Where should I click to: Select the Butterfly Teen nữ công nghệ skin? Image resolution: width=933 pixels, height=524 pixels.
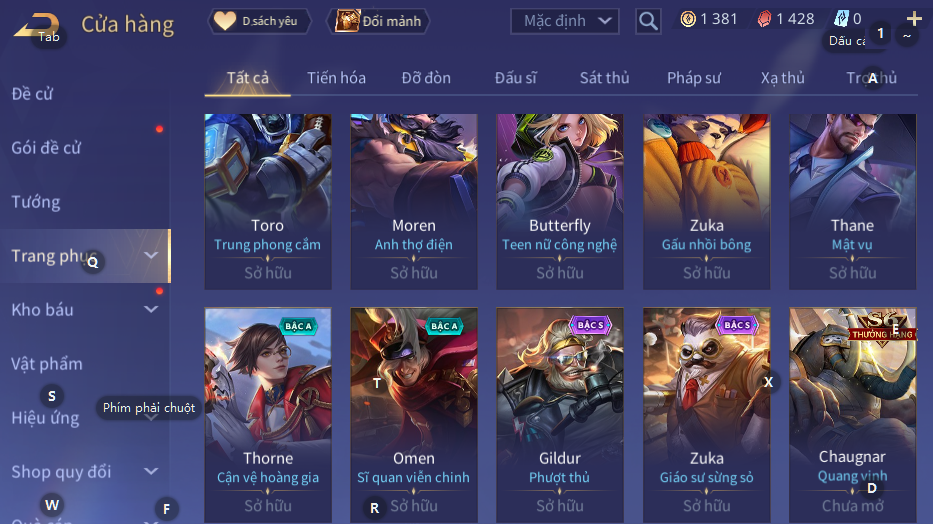560,202
